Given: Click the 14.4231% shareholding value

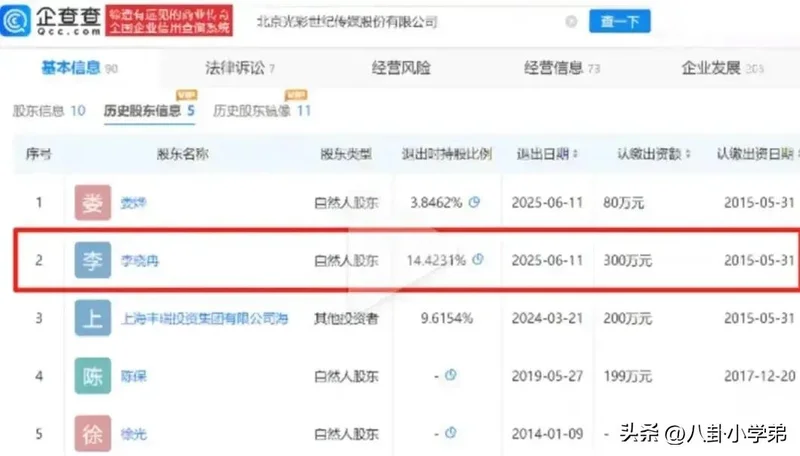Looking at the screenshot, I should coord(436,261).
